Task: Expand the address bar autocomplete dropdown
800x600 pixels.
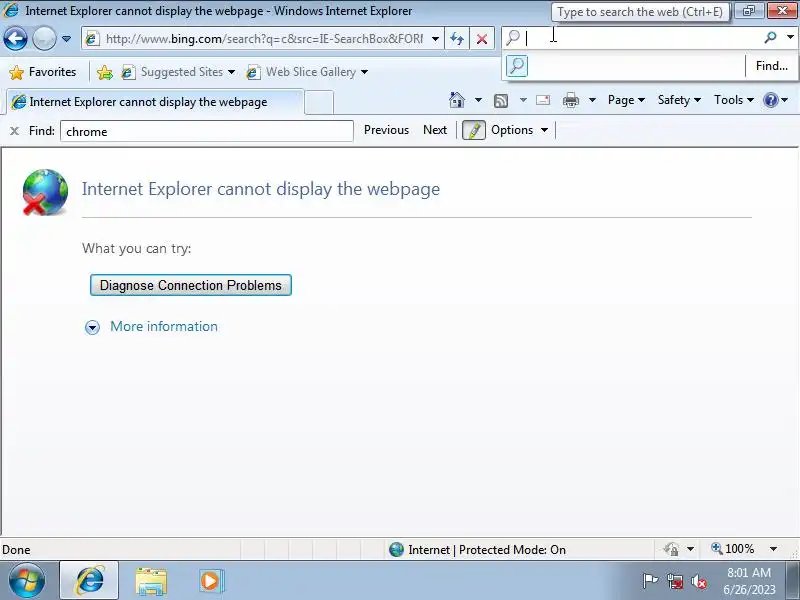Action: (x=436, y=38)
